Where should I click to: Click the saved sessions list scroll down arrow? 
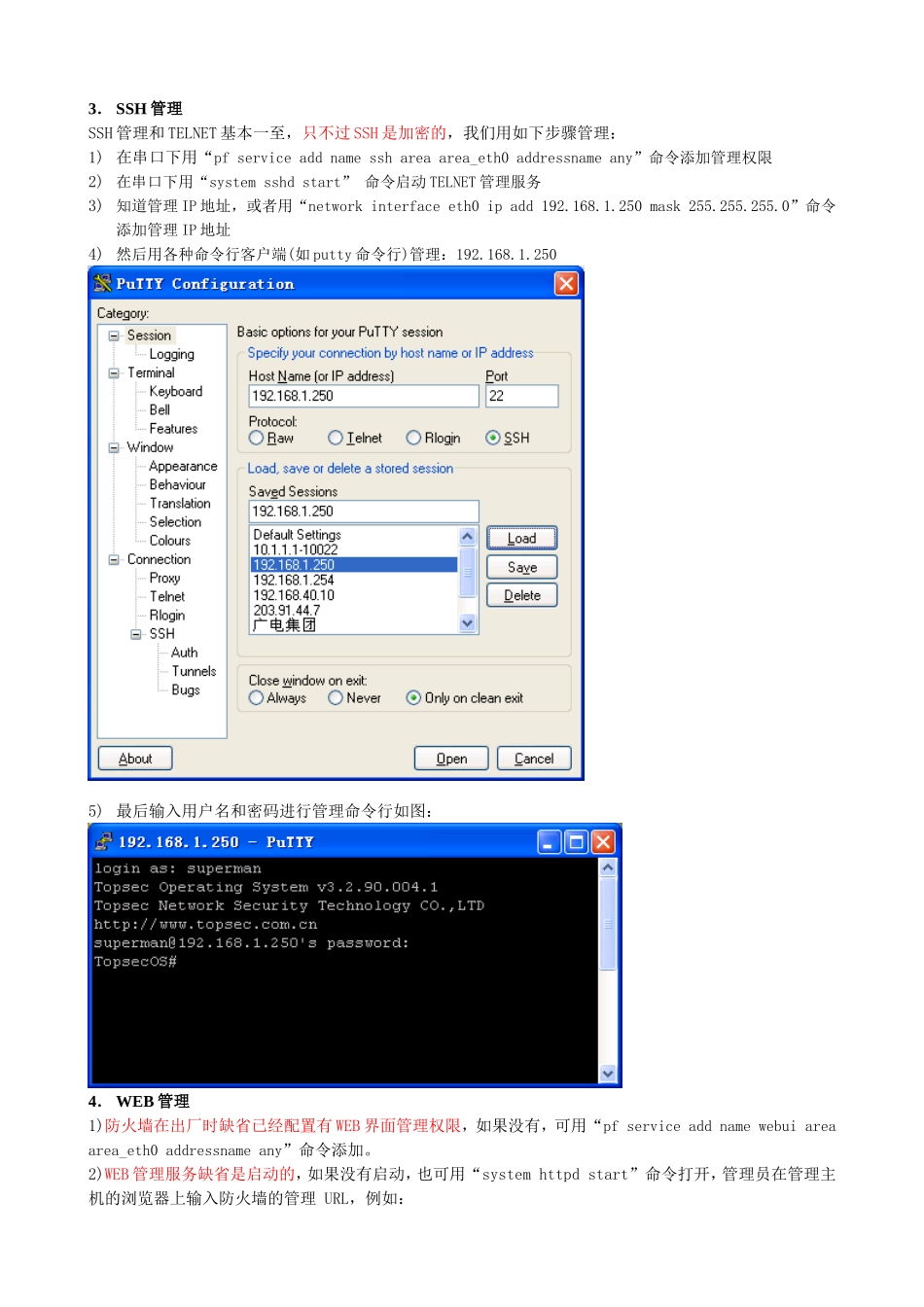pos(468,623)
